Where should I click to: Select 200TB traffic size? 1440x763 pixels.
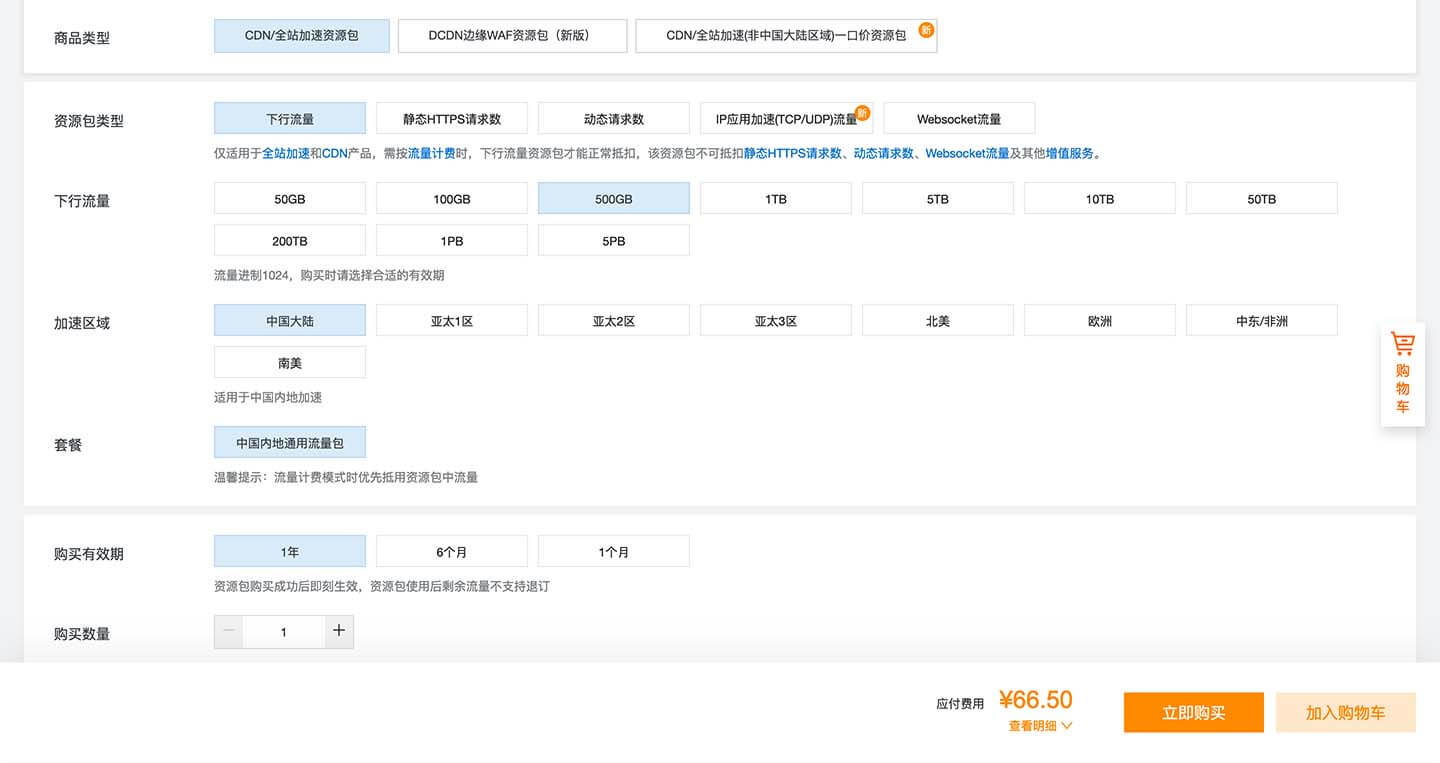point(290,240)
